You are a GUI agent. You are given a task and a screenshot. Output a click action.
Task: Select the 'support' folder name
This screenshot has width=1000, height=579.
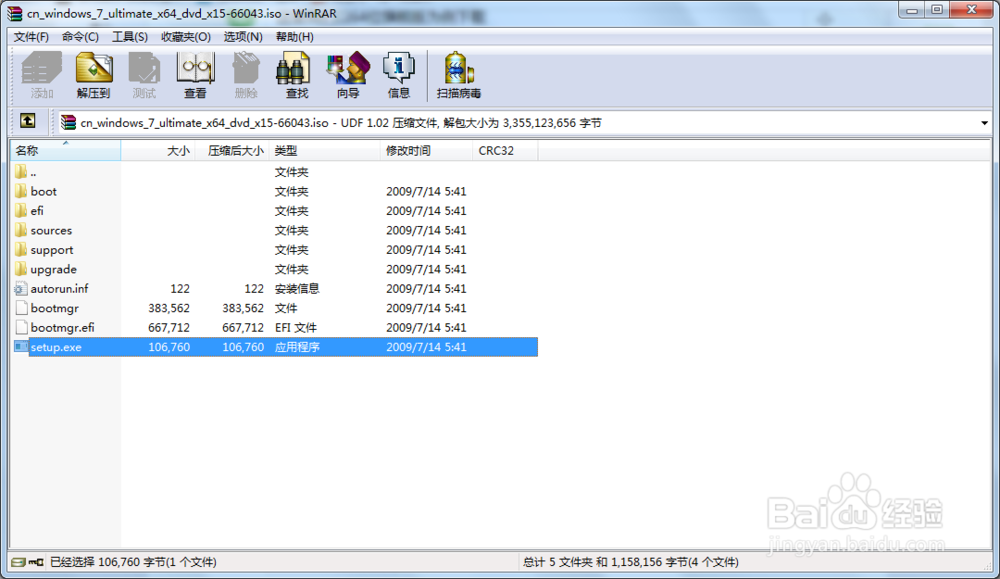pos(52,250)
